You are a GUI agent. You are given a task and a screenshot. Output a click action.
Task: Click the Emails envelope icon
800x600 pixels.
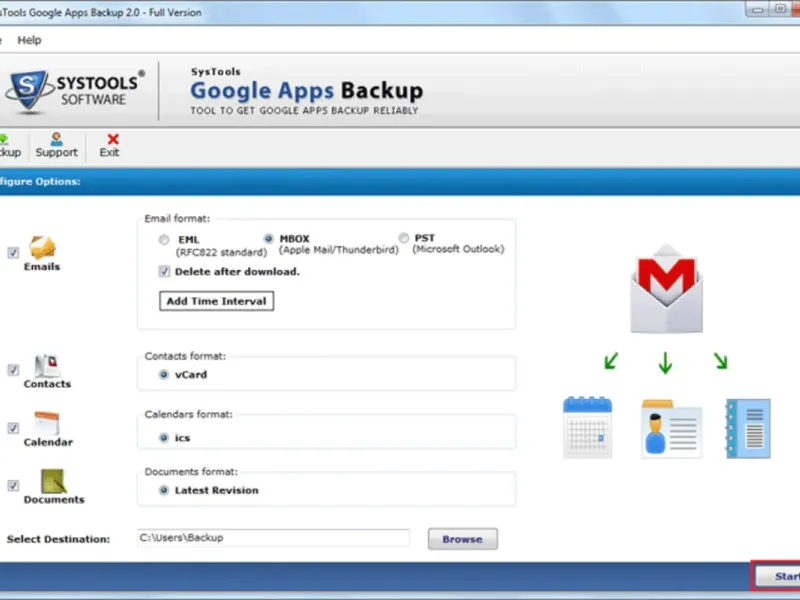[x=42, y=247]
